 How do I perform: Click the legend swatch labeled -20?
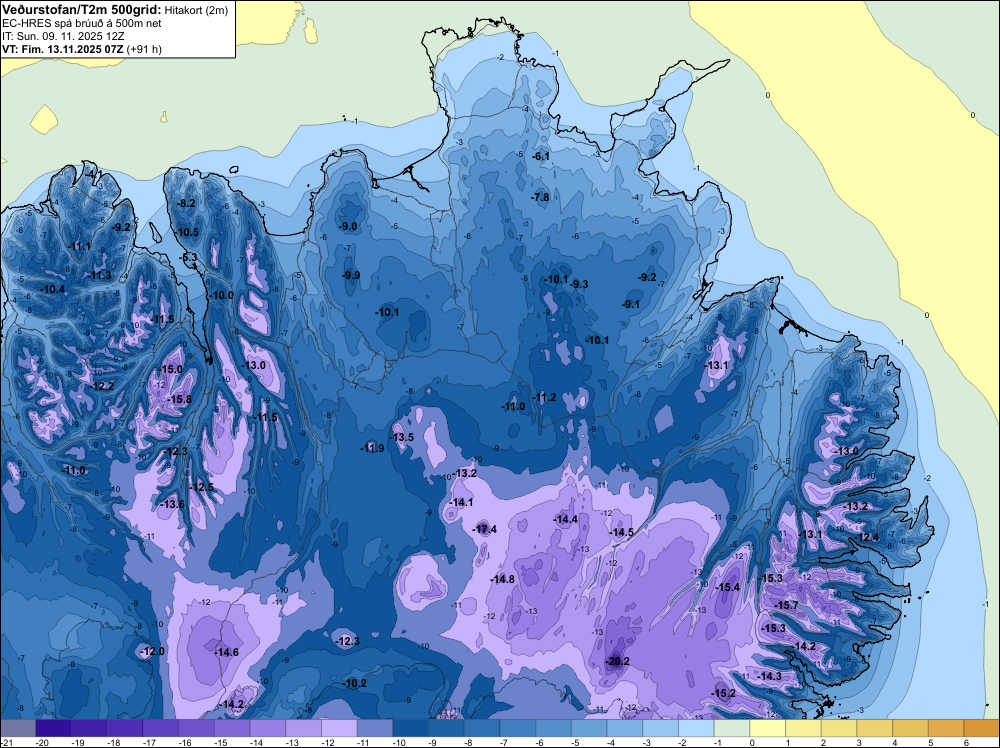point(54,728)
